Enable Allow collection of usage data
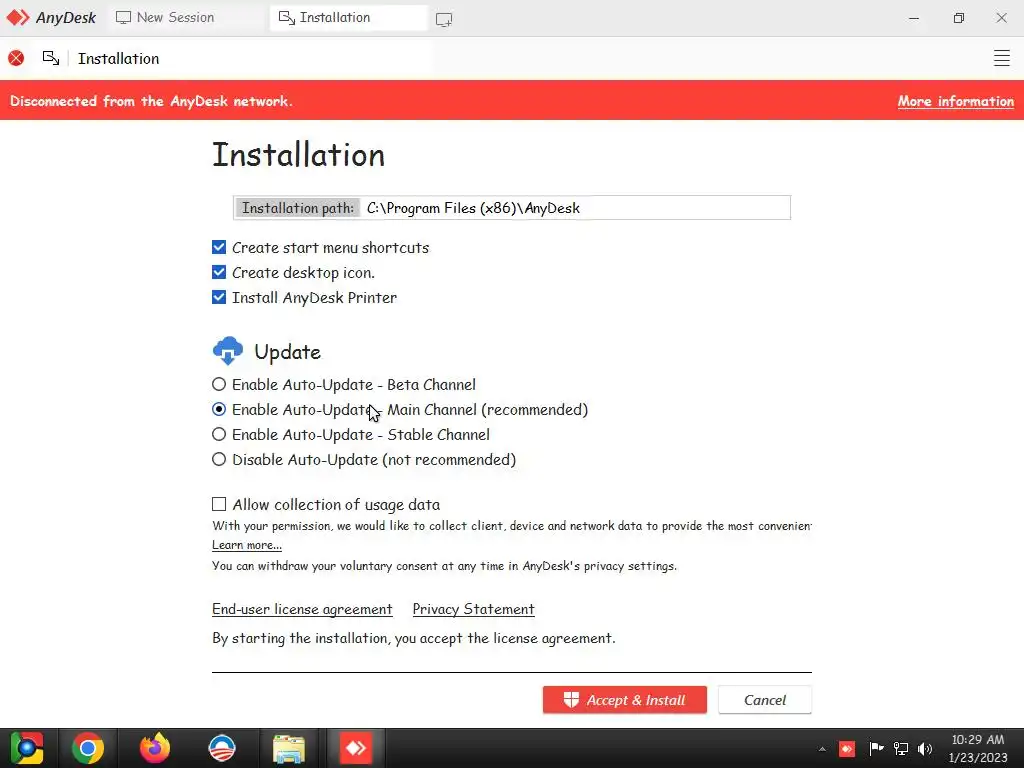Image resolution: width=1024 pixels, height=768 pixels. [x=219, y=504]
